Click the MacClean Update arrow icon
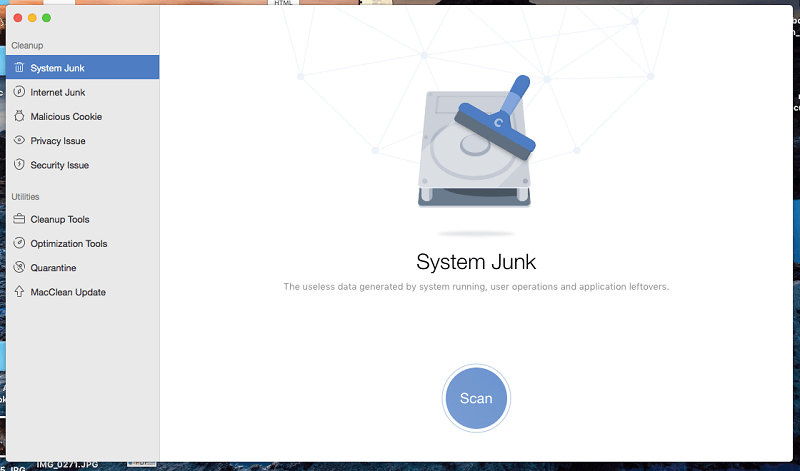 (19, 291)
